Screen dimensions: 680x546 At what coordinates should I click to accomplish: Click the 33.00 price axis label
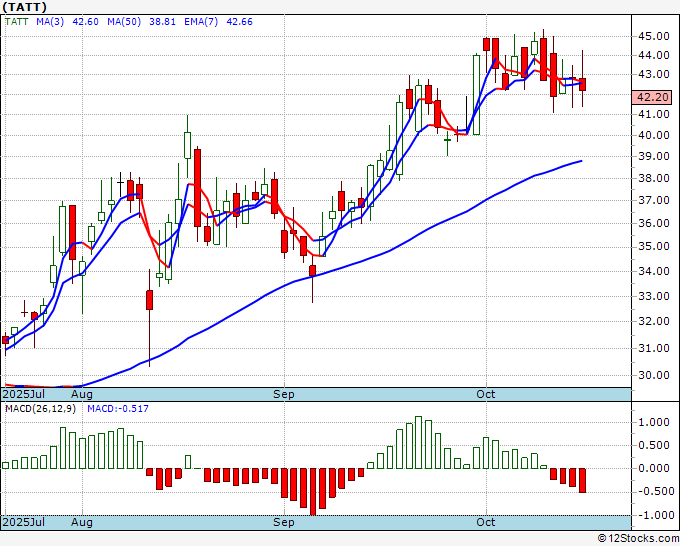pyautogui.click(x=654, y=296)
